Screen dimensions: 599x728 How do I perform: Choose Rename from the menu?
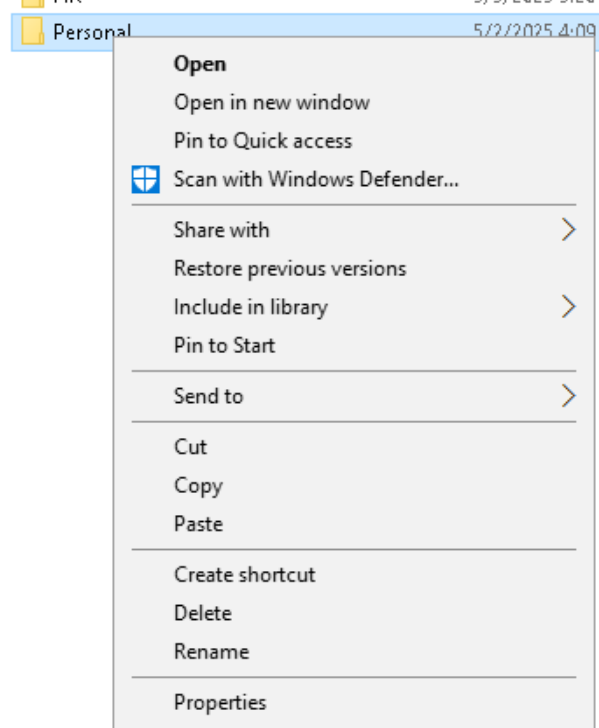click(x=212, y=652)
